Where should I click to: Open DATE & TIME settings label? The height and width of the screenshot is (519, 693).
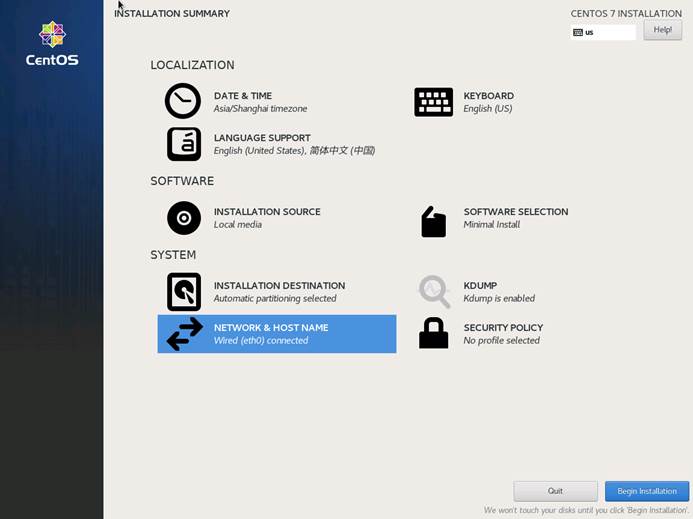(243, 96)
